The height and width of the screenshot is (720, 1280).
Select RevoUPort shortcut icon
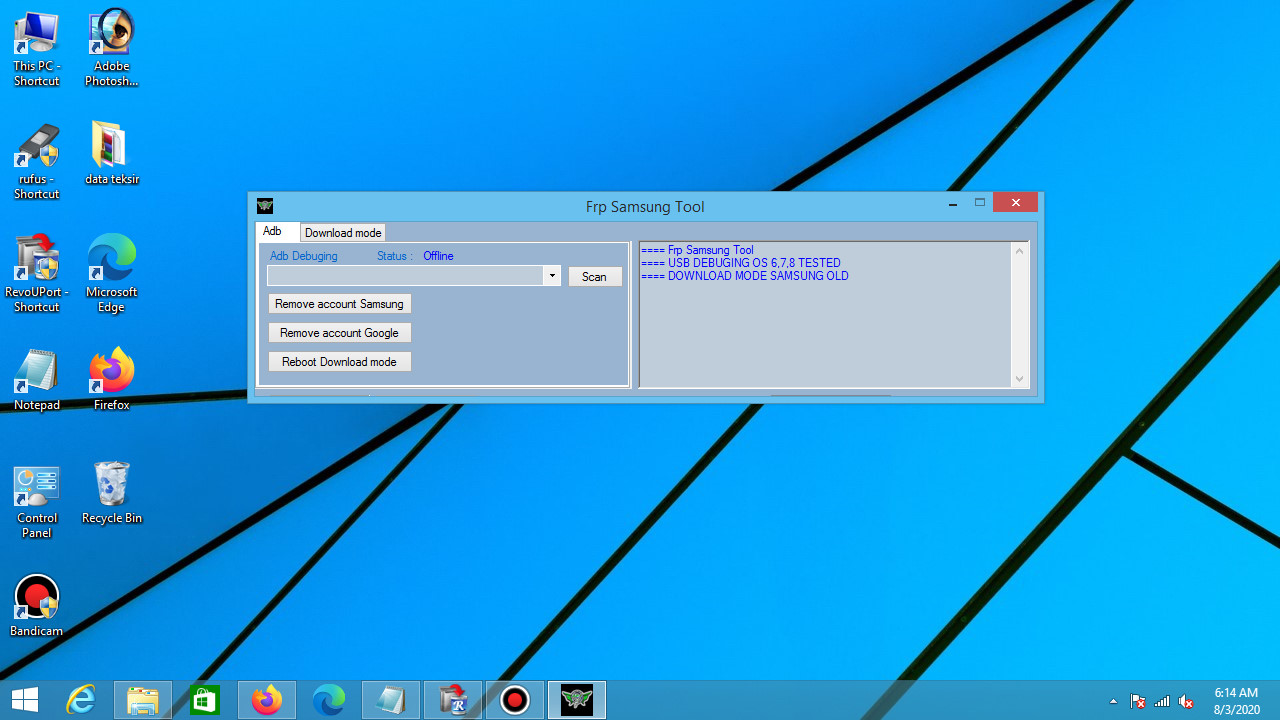37,274
